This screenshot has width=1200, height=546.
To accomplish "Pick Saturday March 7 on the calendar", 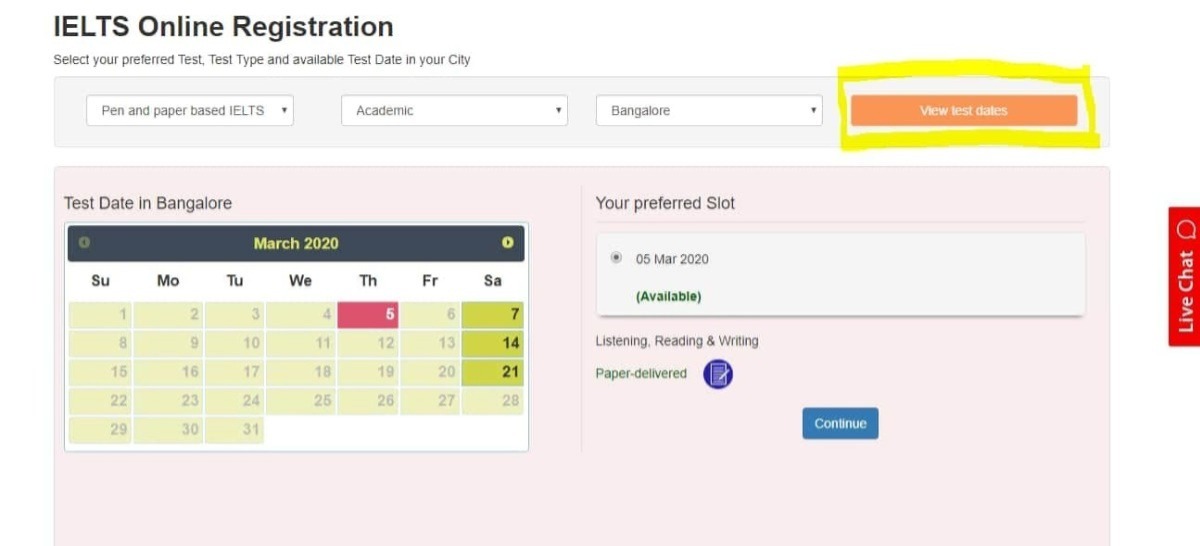I will [492, 314].
